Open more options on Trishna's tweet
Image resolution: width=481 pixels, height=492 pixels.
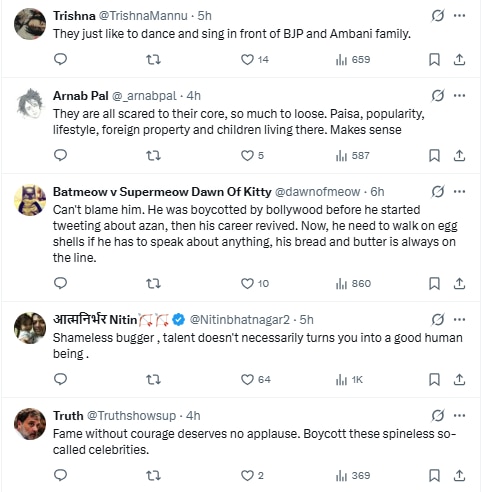point(459,15)
